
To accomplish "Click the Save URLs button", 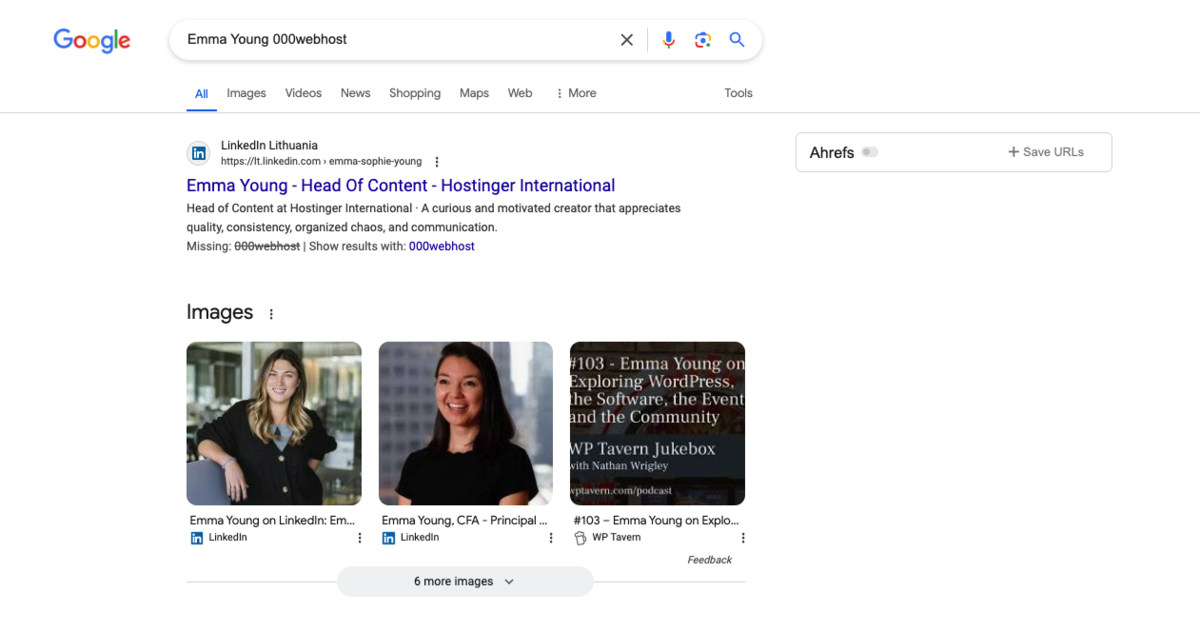I will pos(1045,152).
